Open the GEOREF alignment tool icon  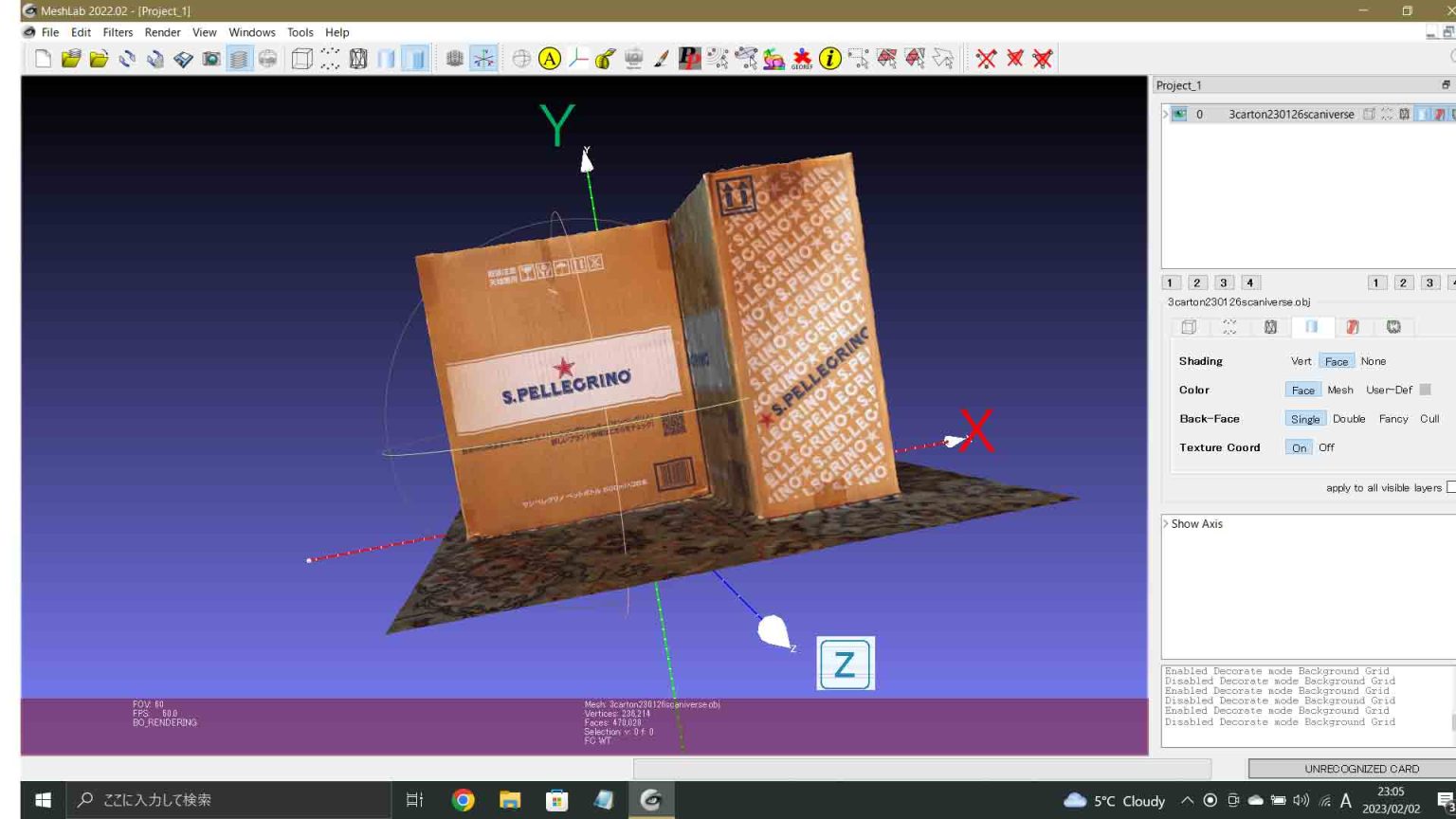[802, 58]
